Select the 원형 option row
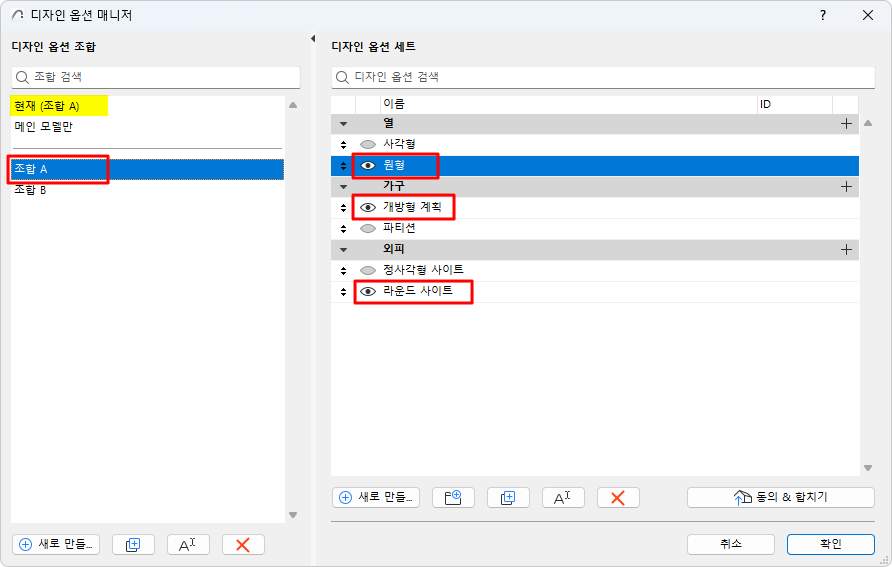The width and height of the screenshot is (892, 567). pos(594,165)
